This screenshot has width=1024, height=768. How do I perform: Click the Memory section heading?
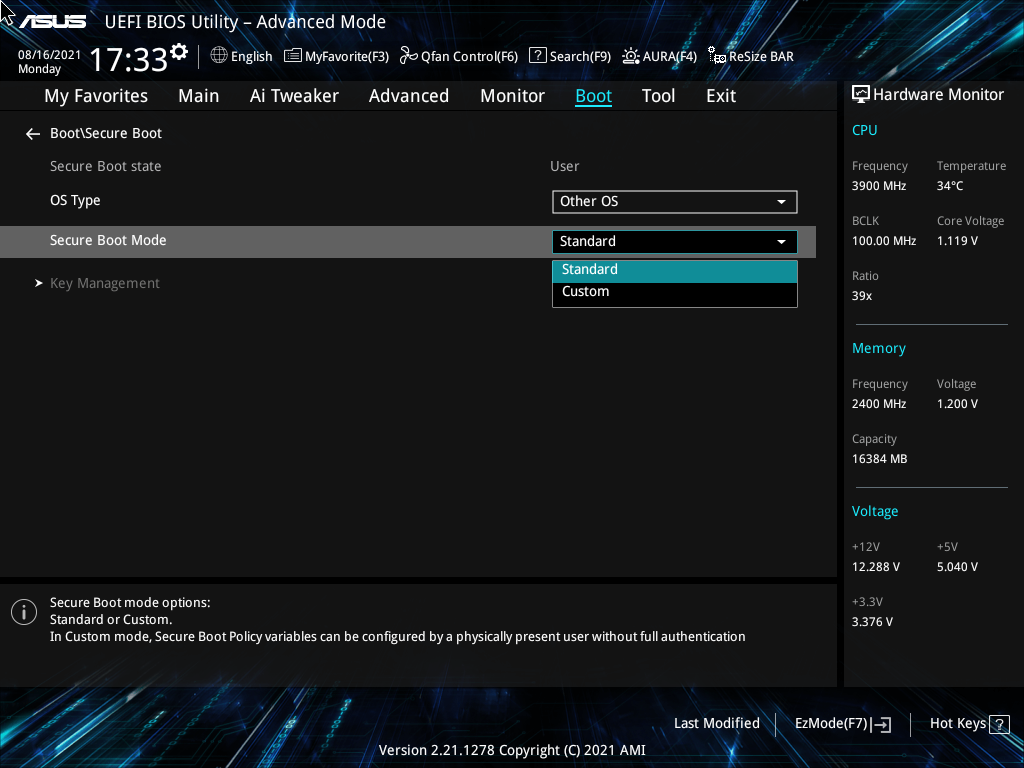click(879, 349)
